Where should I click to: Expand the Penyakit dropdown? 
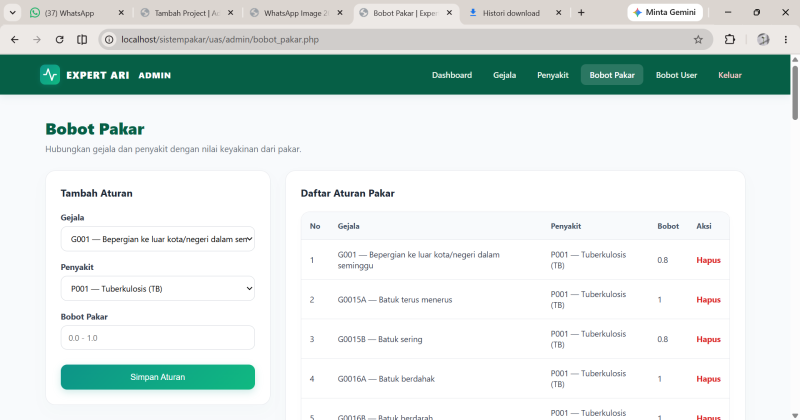tap(158, 288)
